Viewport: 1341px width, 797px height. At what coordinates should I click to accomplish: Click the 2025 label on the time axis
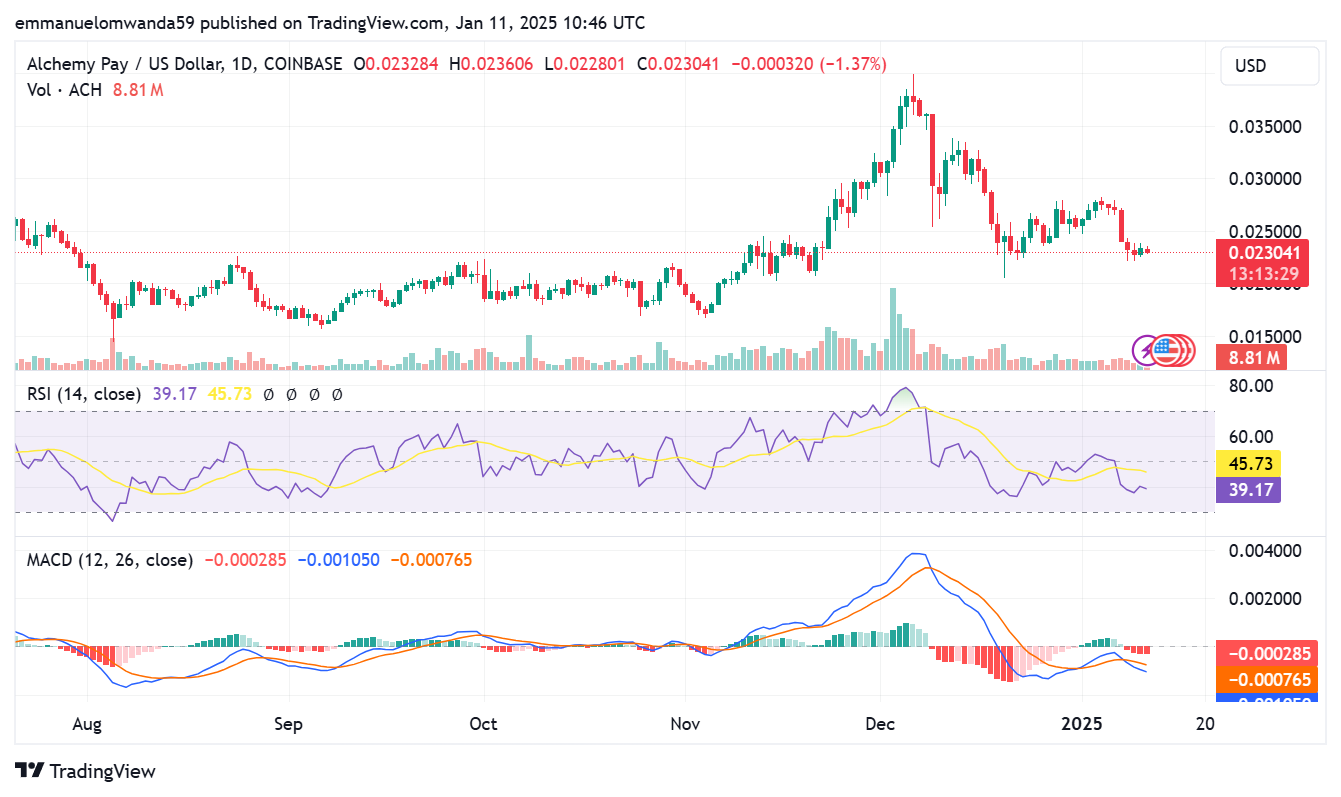click(1082, 722)
